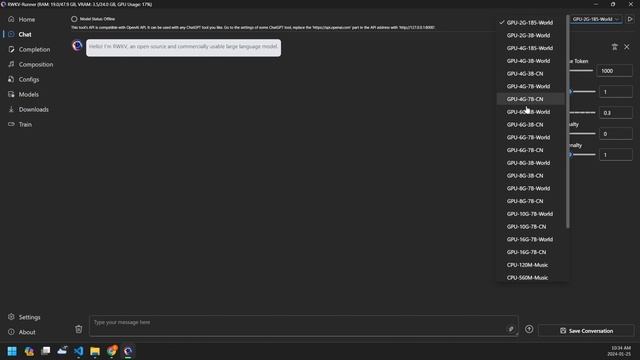Screen dimensions: 640x360
Task: Click the dropdown list scrollbar
Action: pos(568,122)
